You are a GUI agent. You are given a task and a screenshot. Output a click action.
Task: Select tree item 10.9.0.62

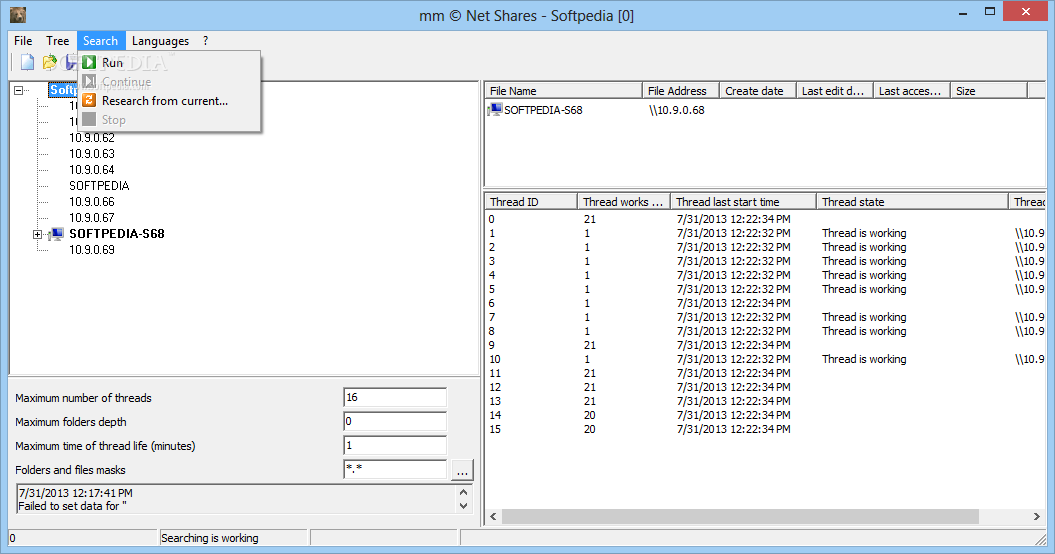click(x=92, y=138)
